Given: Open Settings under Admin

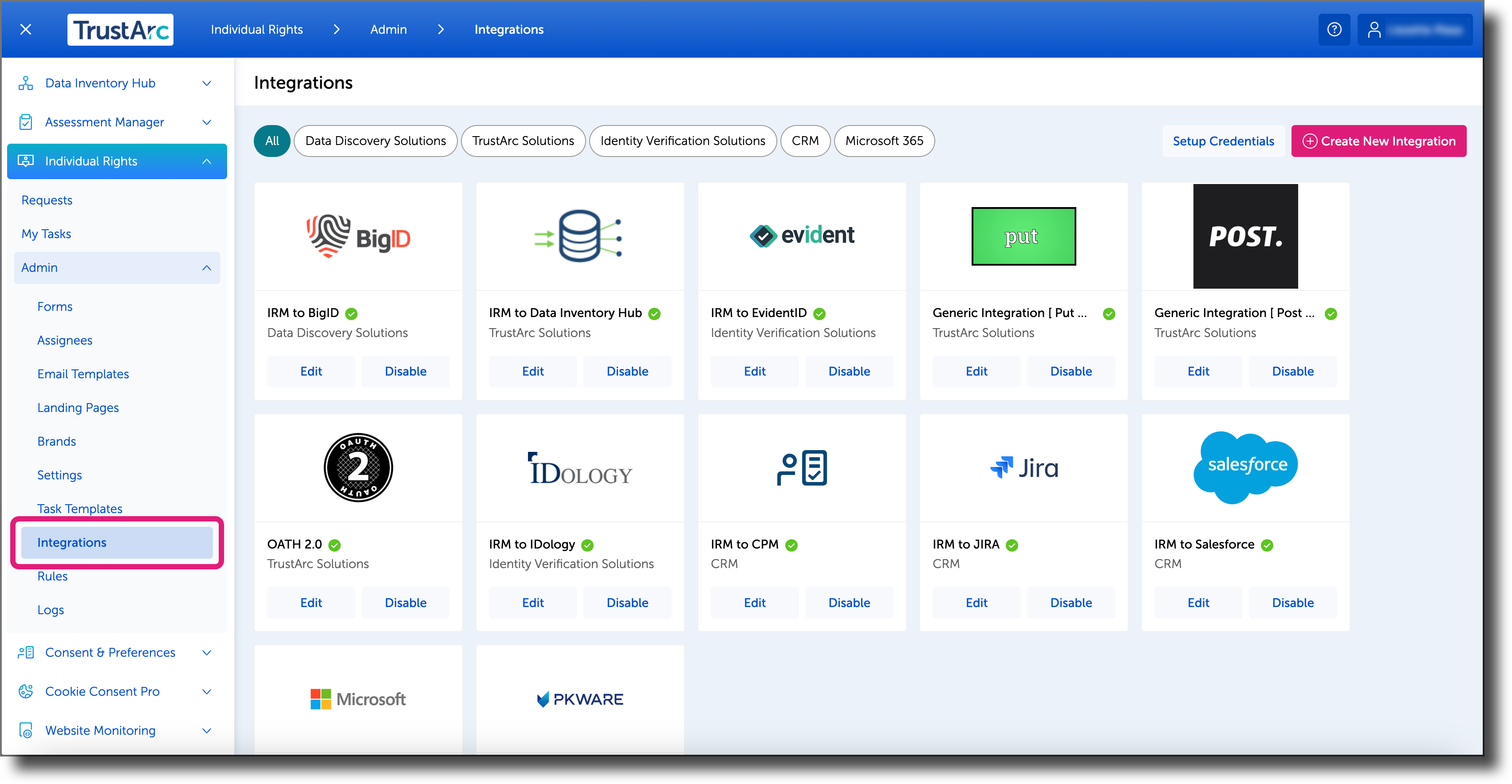Looking at the screenshot, I should pos(59,475).
